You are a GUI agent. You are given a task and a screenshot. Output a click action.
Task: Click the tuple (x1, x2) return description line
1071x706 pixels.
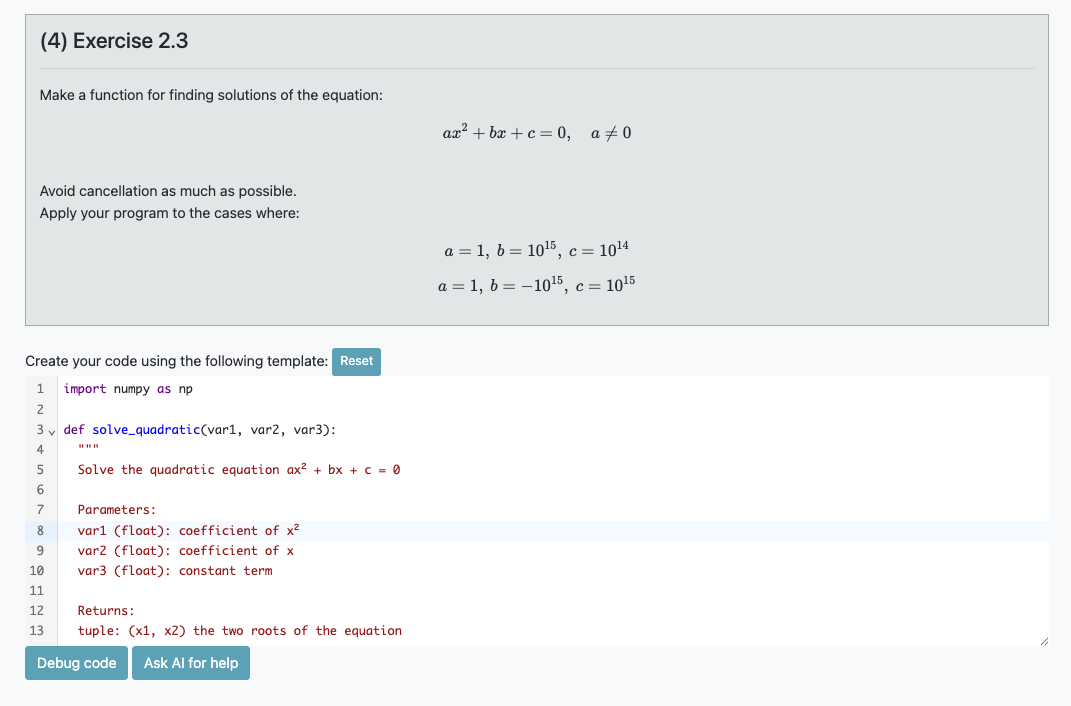tap(239, 631)
